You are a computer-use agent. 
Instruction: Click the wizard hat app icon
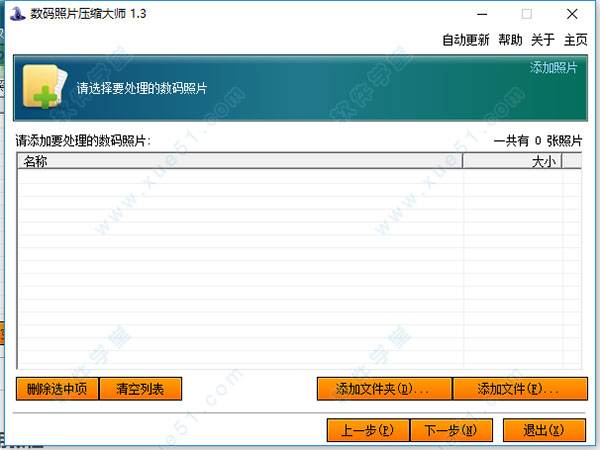(x=17, y=14)
